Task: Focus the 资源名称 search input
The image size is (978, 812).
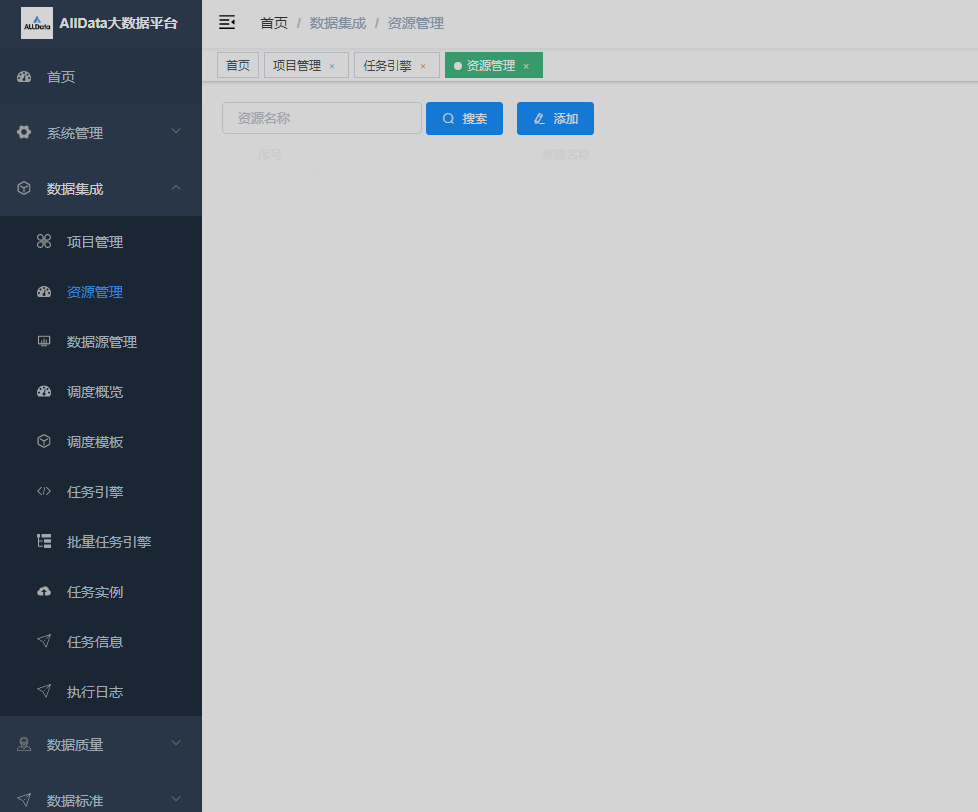Action: [321, 118]
